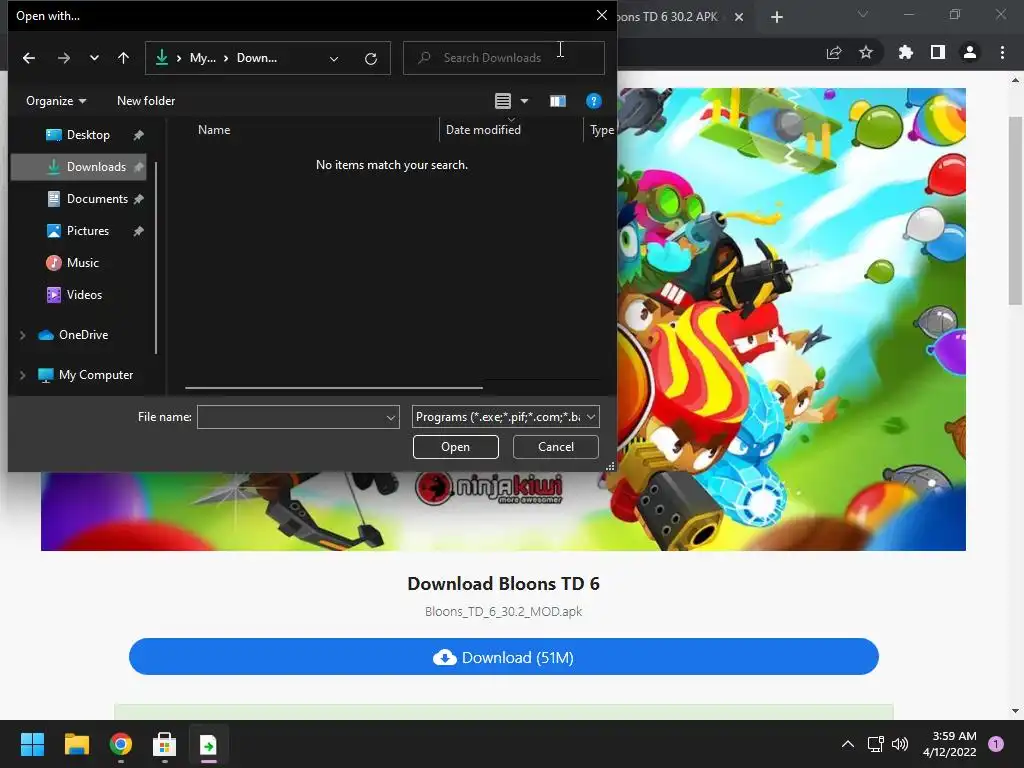
Task: Open Chrome tab search chevron
Action: [x=863, y=14]
